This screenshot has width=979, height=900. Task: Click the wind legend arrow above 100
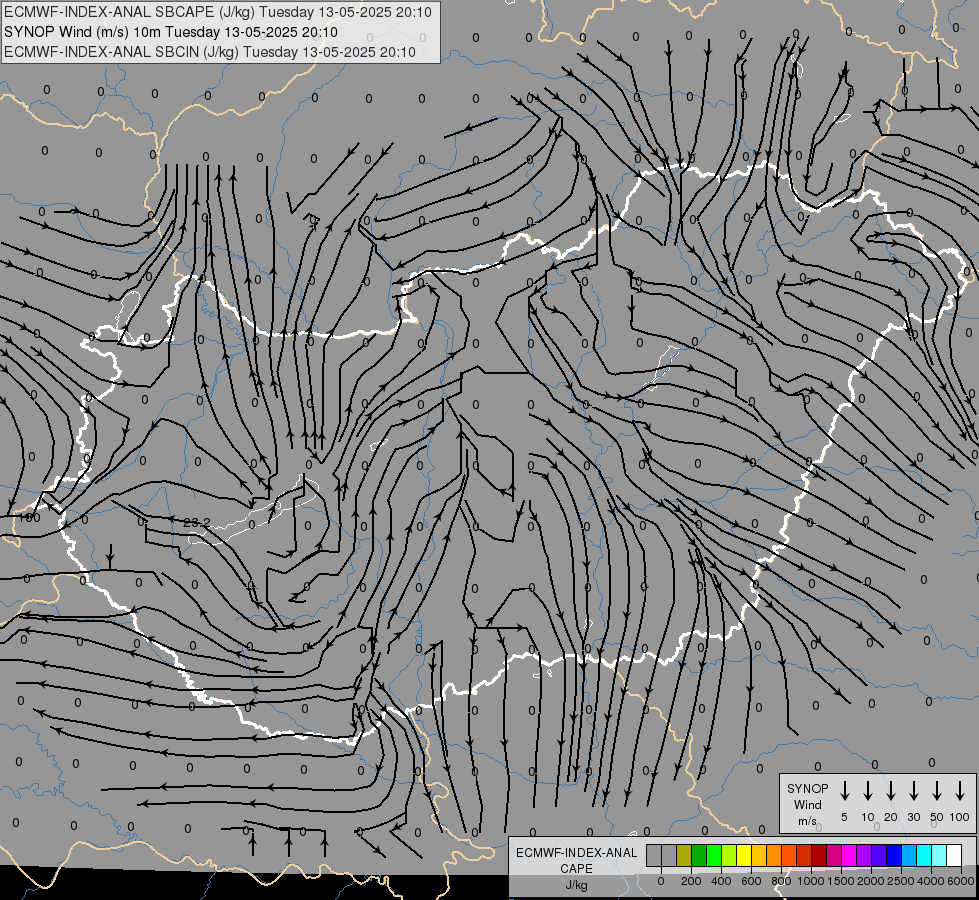coord(960,791)
